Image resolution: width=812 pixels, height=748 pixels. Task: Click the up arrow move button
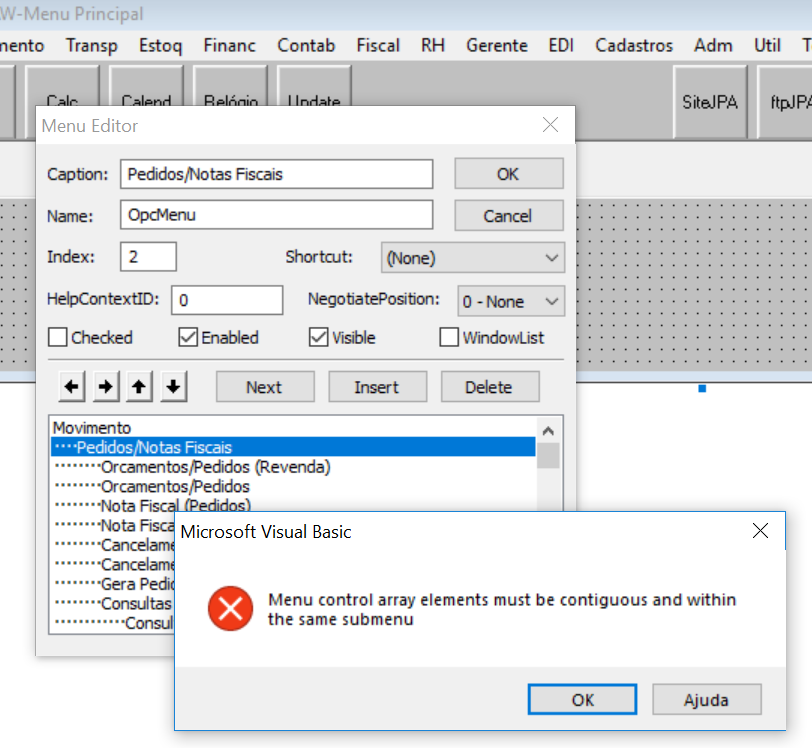coord(139,386)
